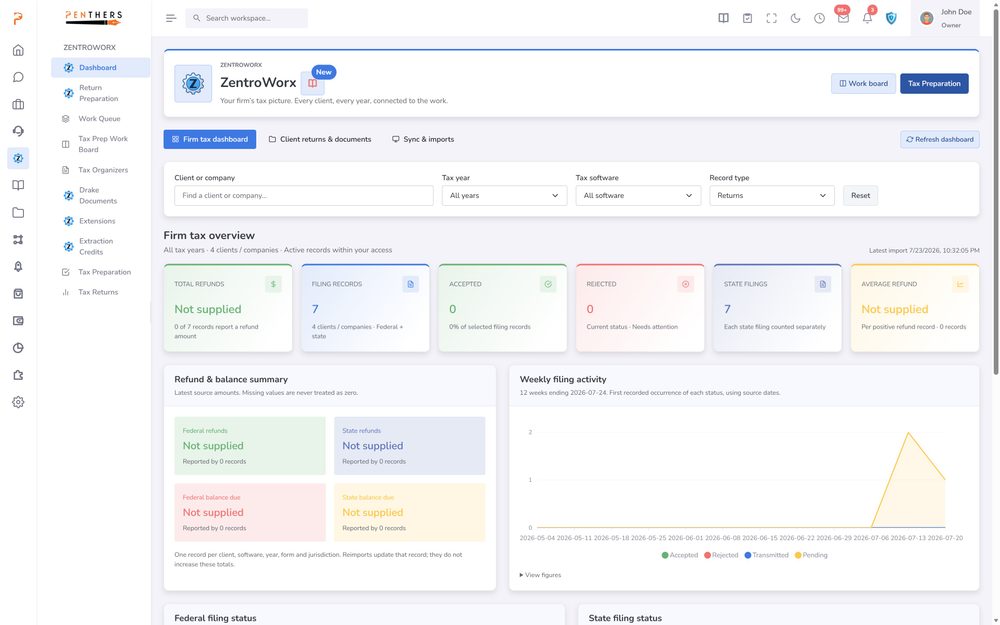
Task: Click the mail icon with the 99+ badge
Action: coord(843,18)
